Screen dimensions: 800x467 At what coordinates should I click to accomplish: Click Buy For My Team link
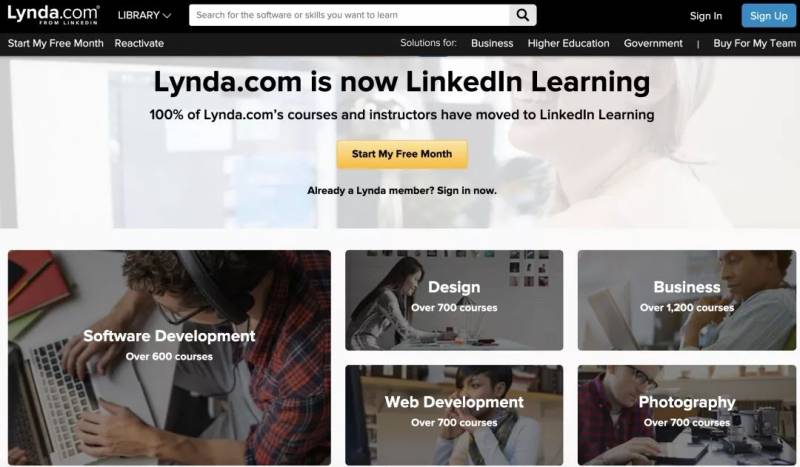754,43
